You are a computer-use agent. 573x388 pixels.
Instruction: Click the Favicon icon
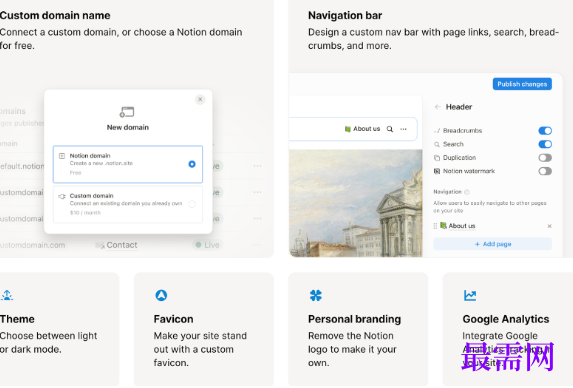(x=161, y=295)
